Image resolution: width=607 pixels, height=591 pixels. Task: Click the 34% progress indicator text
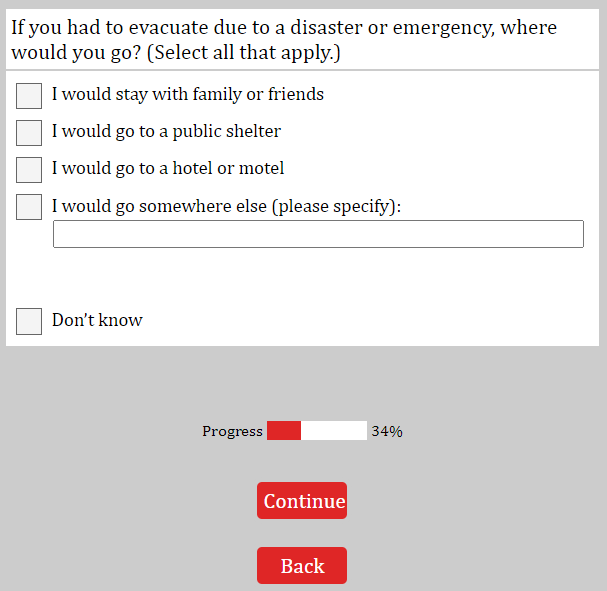pos(387,432)
